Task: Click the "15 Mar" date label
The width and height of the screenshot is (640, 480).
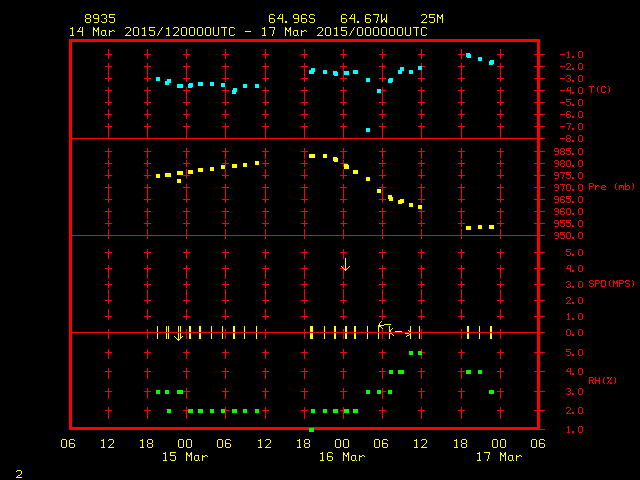Action: pos(185,457)
